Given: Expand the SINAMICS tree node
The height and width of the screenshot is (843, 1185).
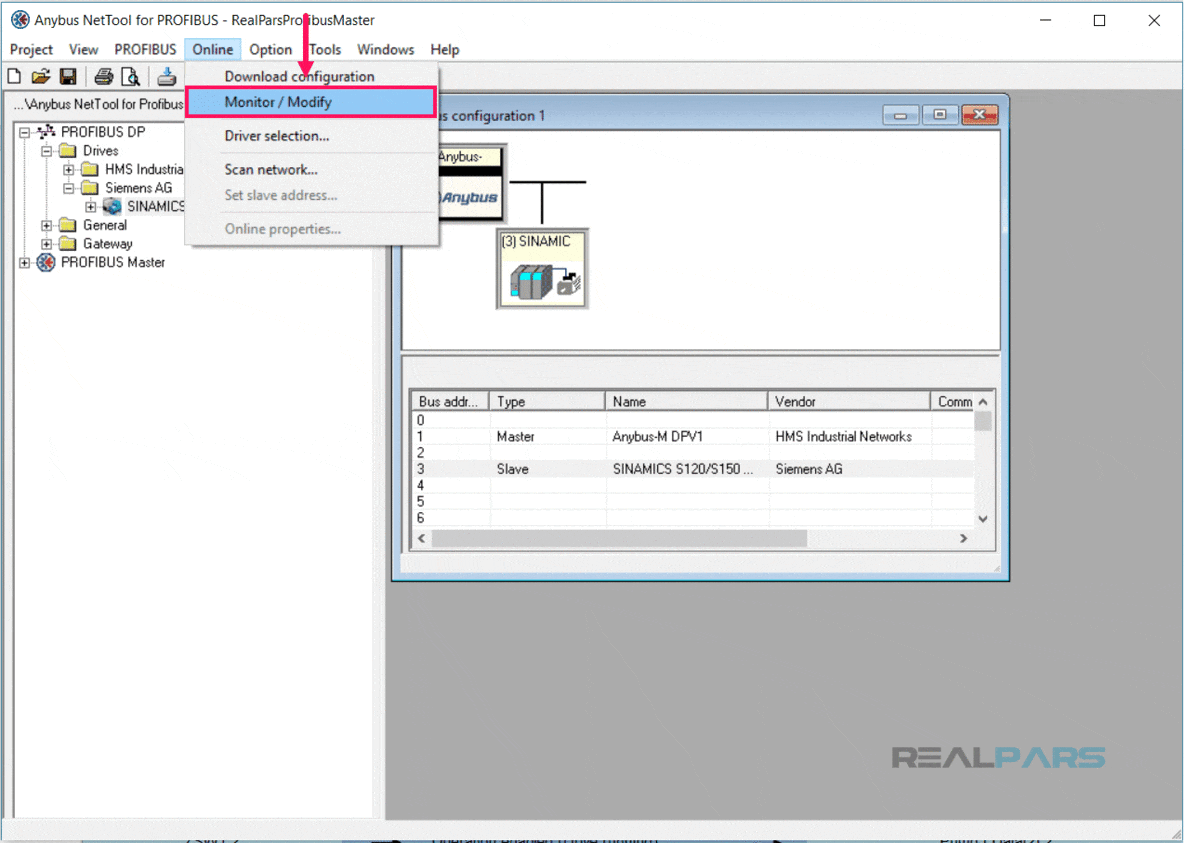Looking at the screenshot, I should click(90, 206).
